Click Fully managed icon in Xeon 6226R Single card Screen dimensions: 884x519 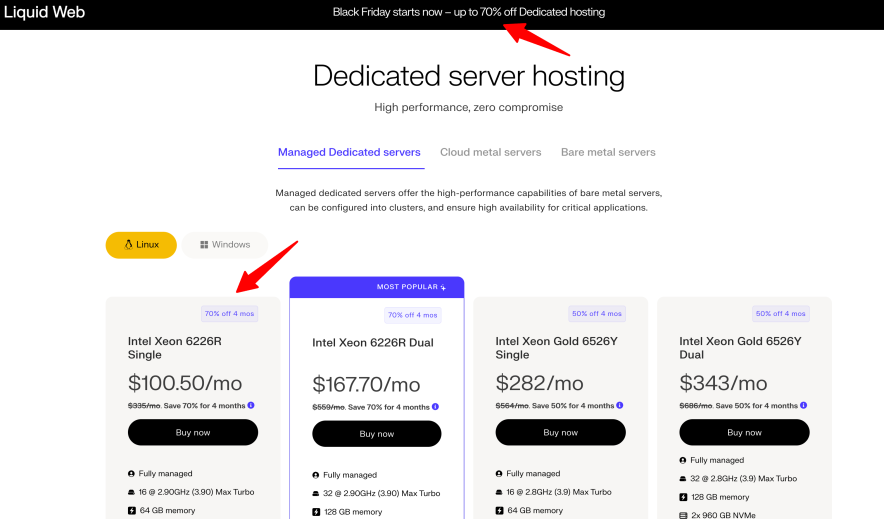tap(131, 474)
